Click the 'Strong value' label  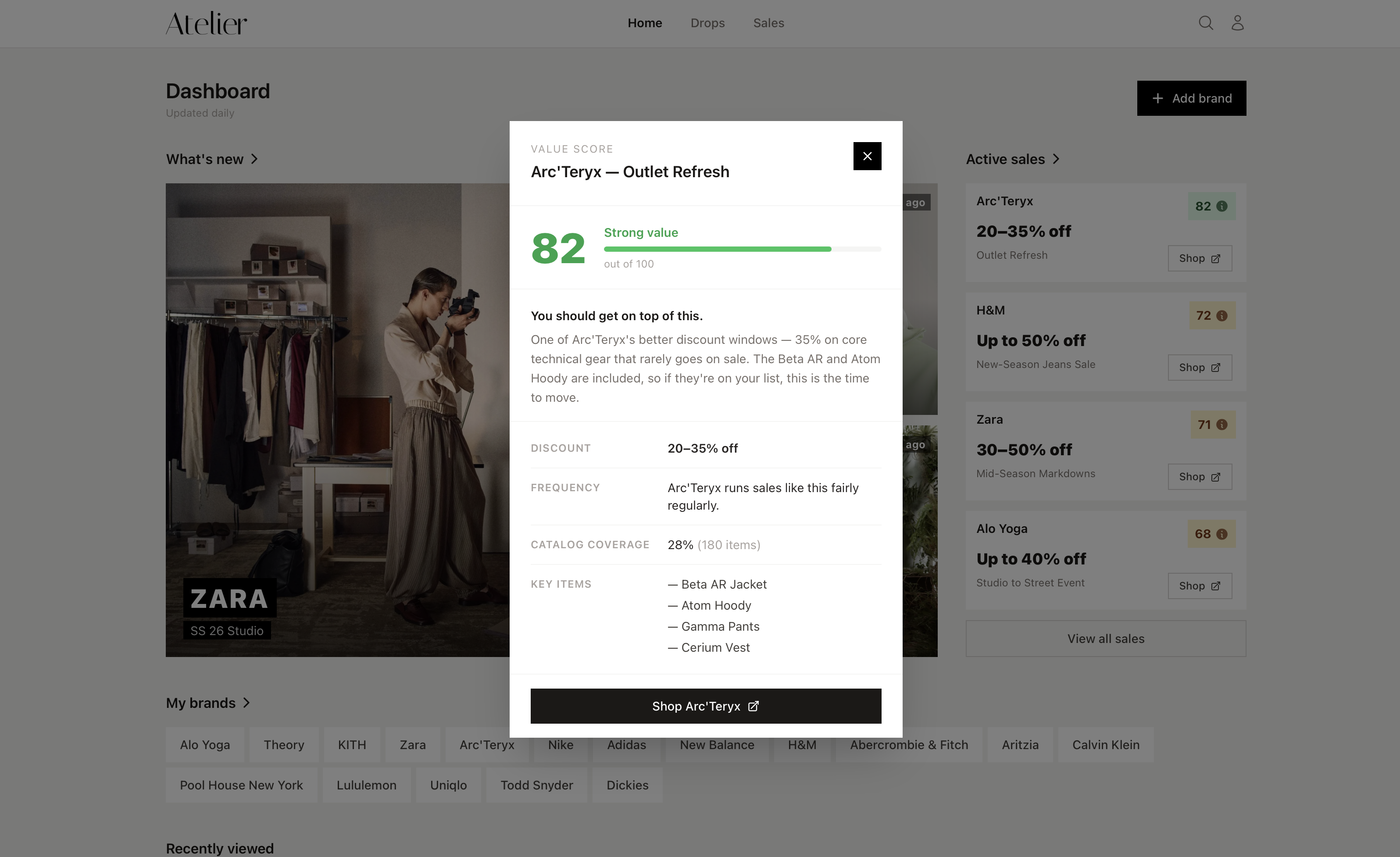[641, 232]
